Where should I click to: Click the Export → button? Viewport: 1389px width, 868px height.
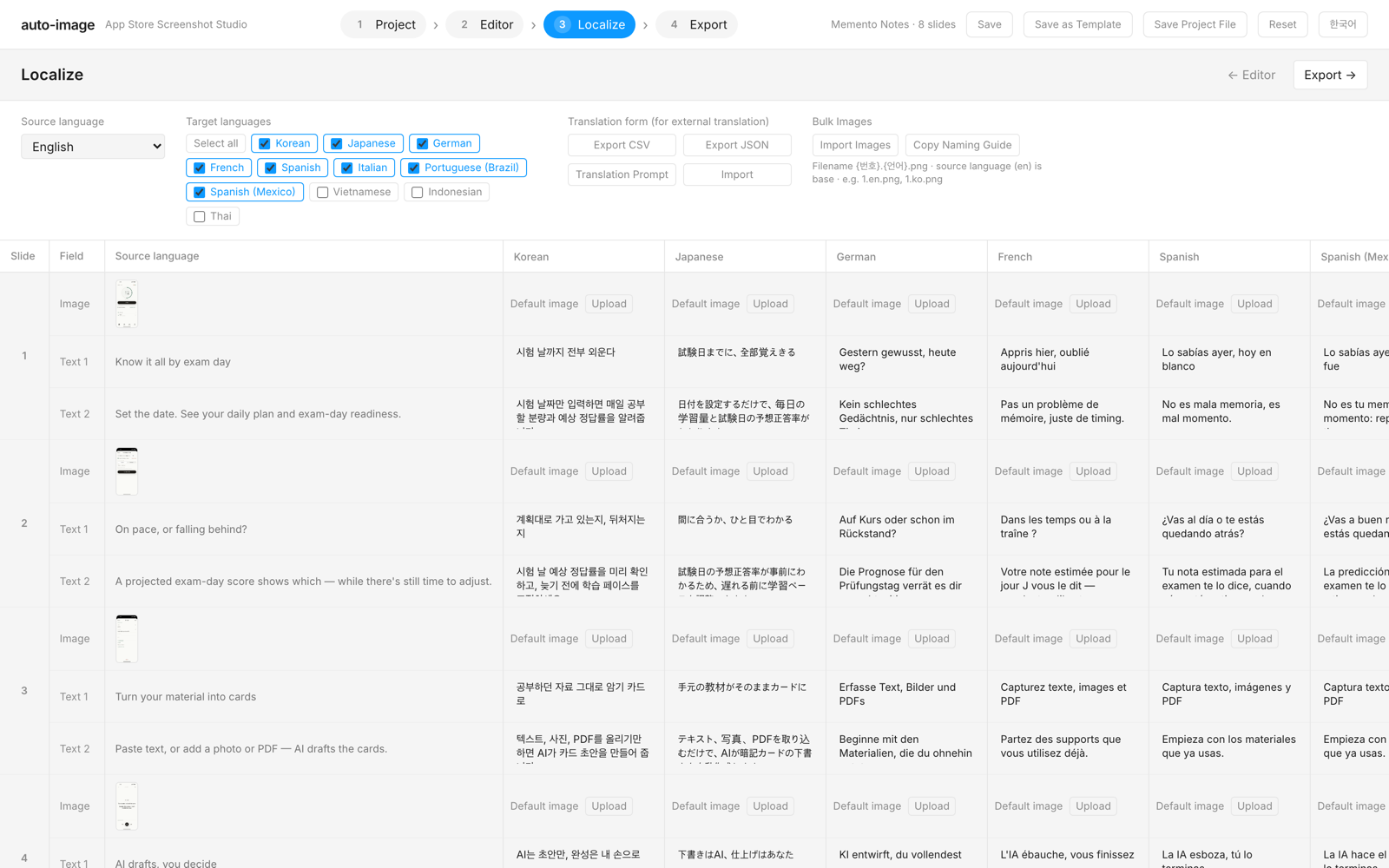[1330, 75]
